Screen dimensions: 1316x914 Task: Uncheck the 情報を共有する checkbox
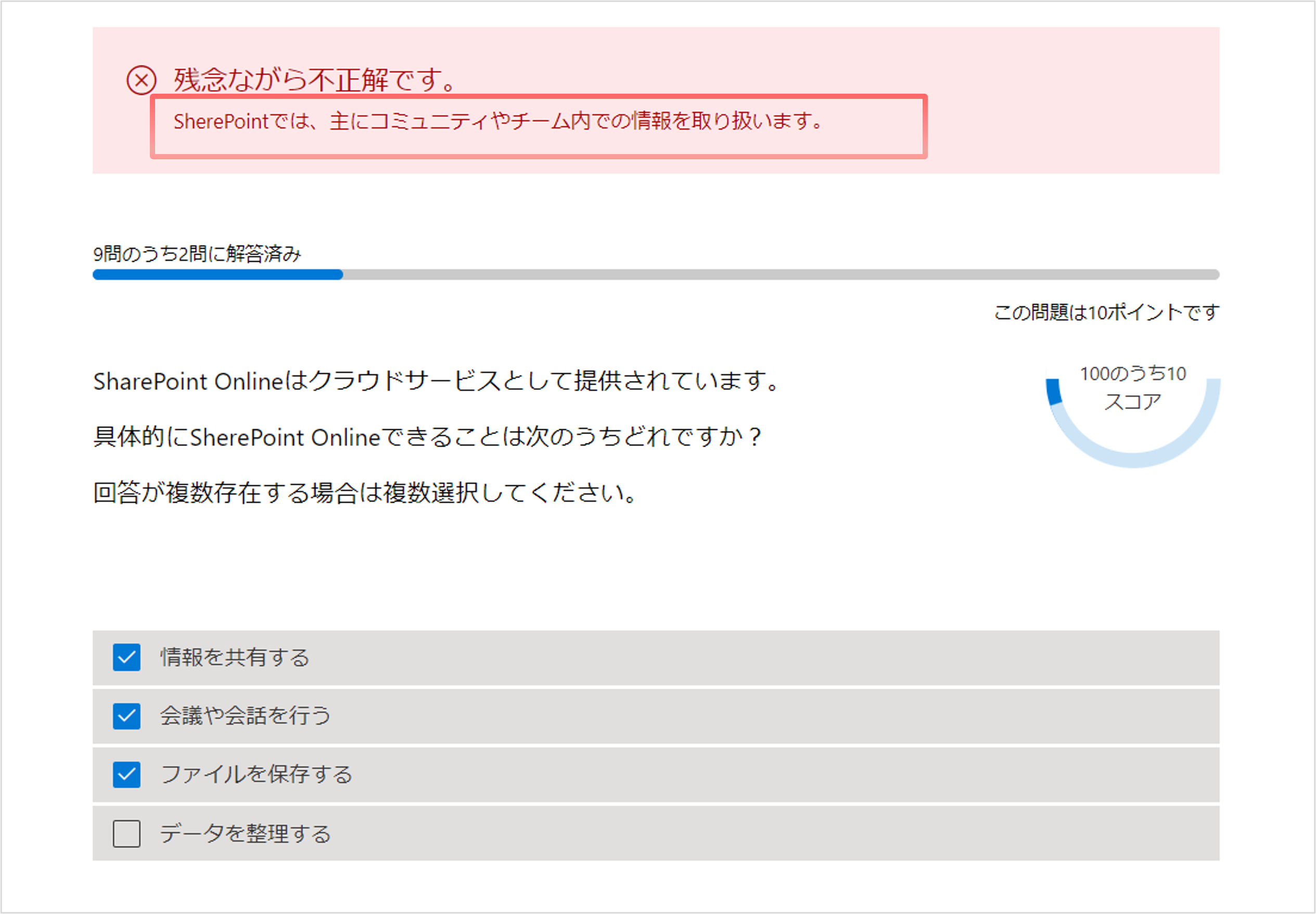pos(126,657)
